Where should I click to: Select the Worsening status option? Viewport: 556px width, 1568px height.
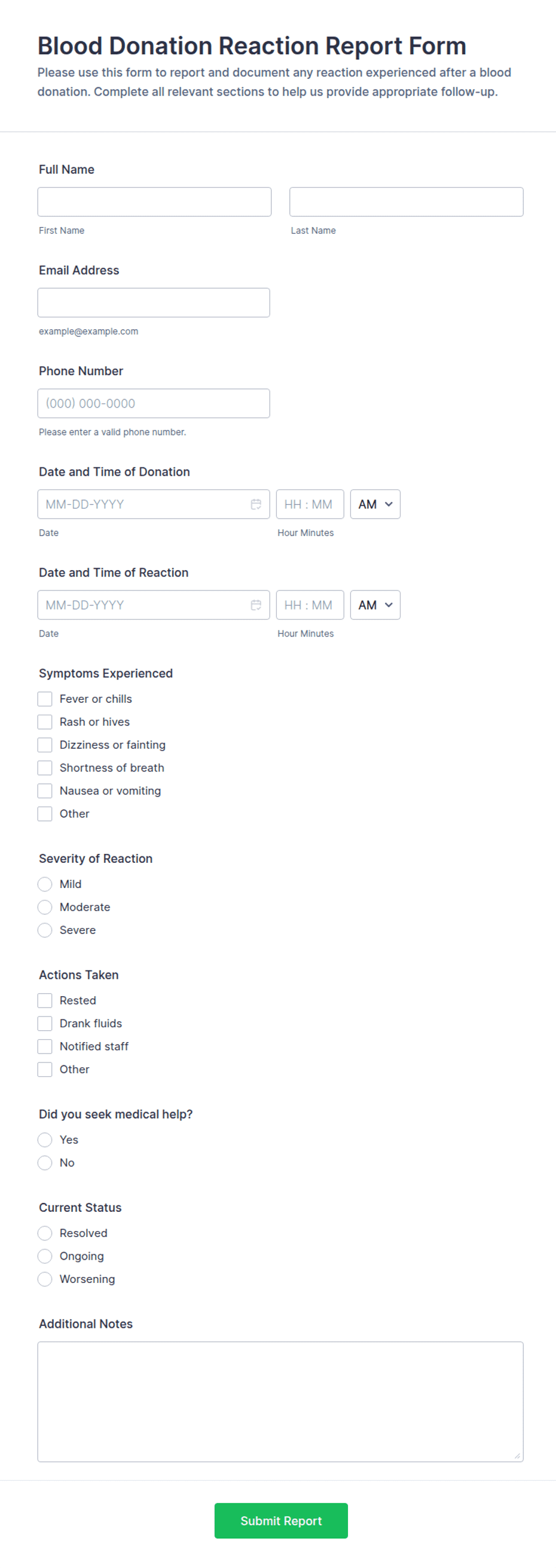pyautogui.click(x=45, y=1279)
